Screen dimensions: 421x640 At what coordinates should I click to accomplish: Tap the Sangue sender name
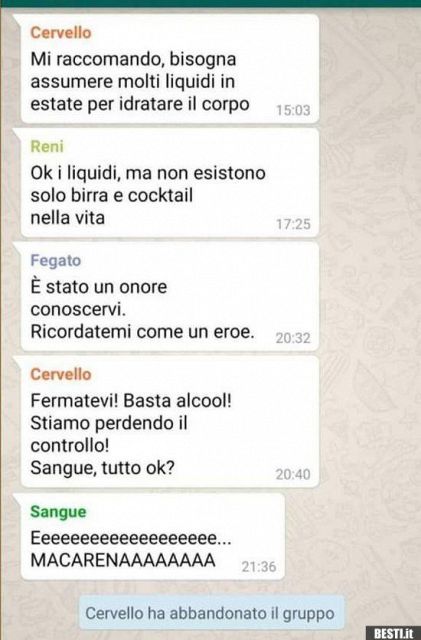[58, 512]
